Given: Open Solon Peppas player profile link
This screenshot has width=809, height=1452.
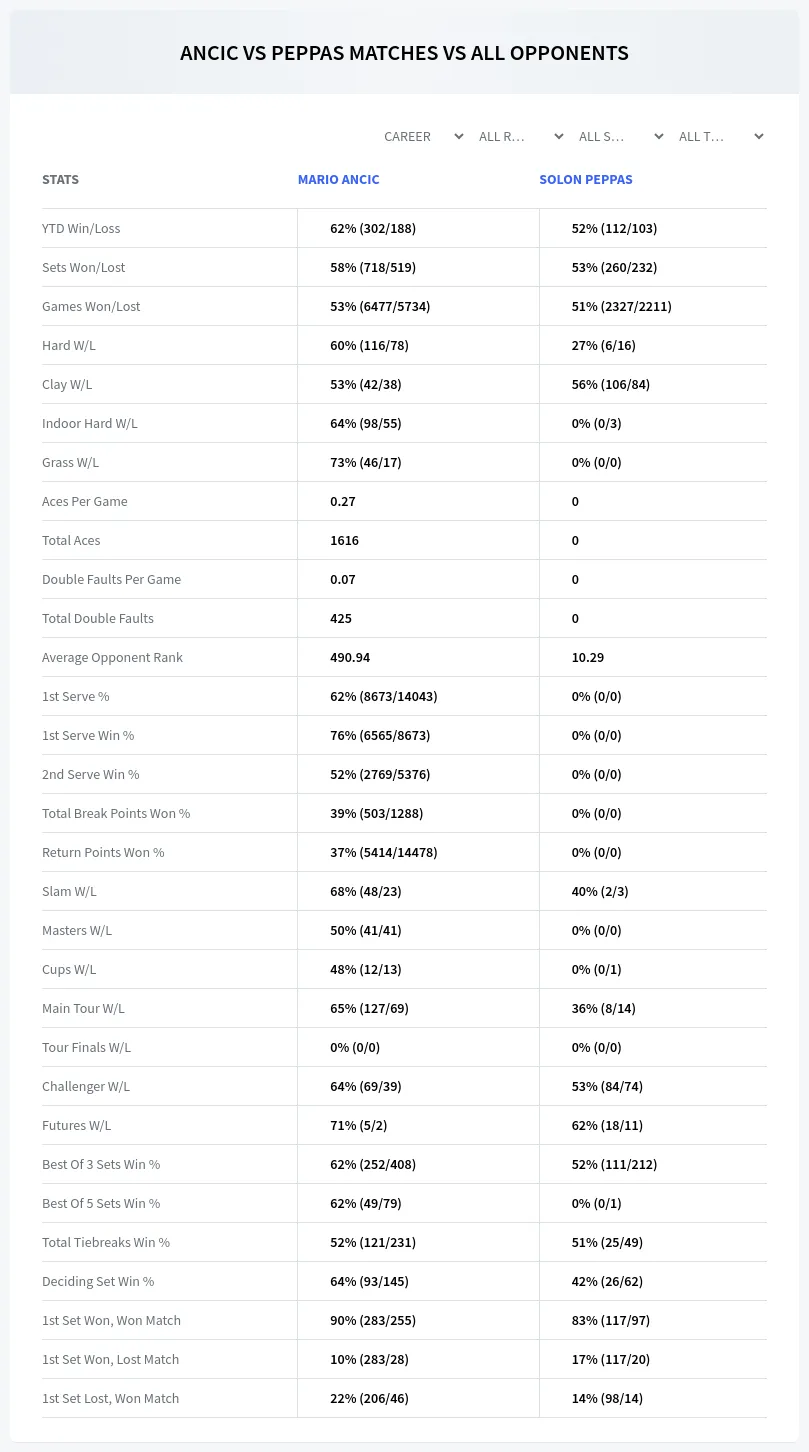Looking at the screenshot, I should [x=586, y=180].
